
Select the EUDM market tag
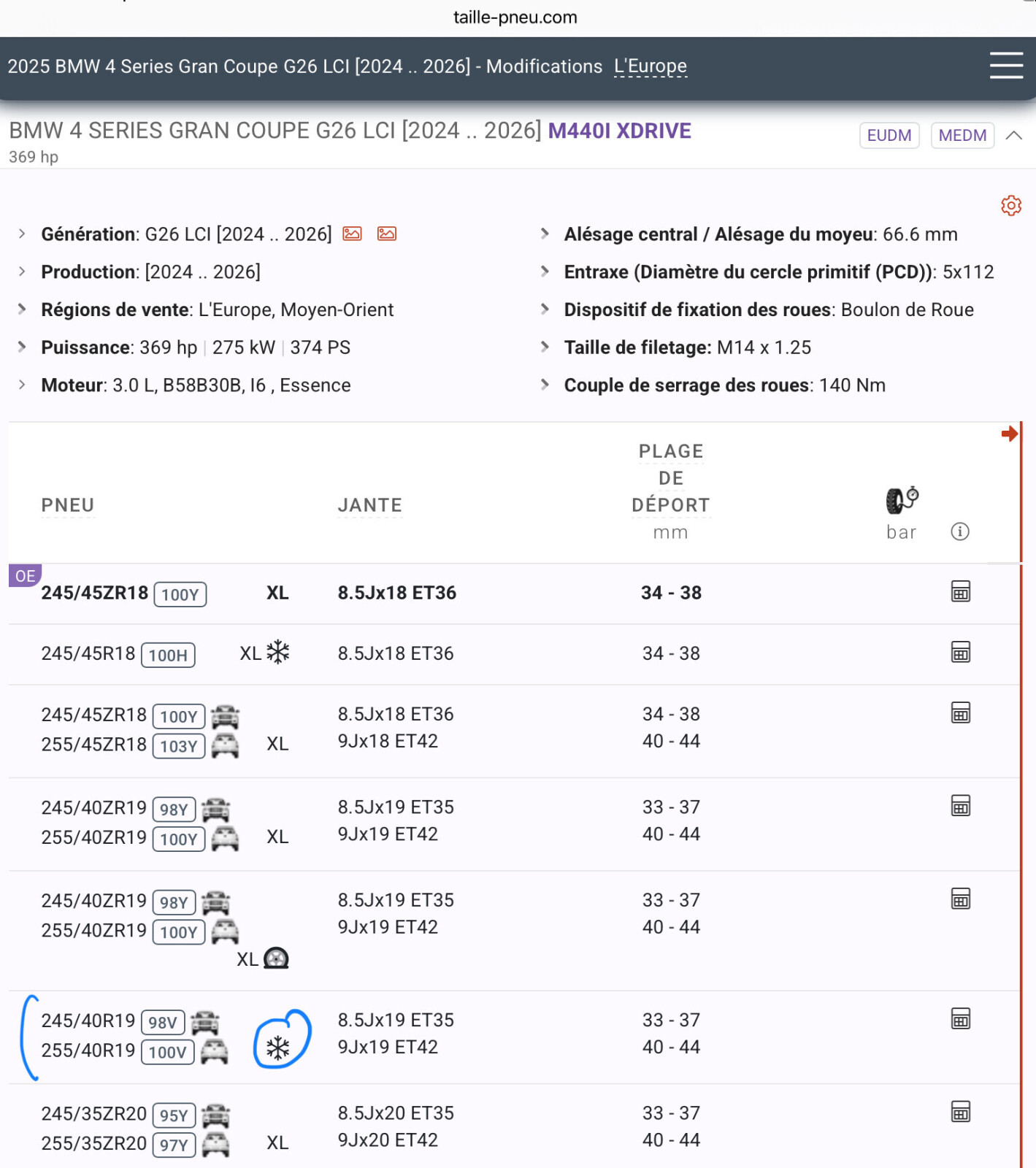(x=889, y=135)
